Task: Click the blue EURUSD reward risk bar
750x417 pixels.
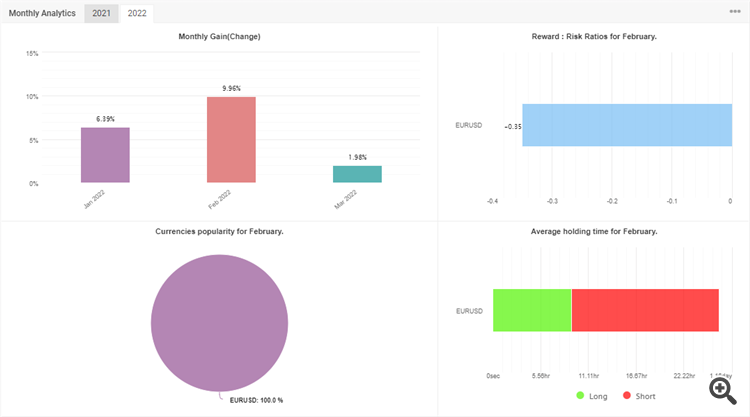Action: [x=627, y=125]
